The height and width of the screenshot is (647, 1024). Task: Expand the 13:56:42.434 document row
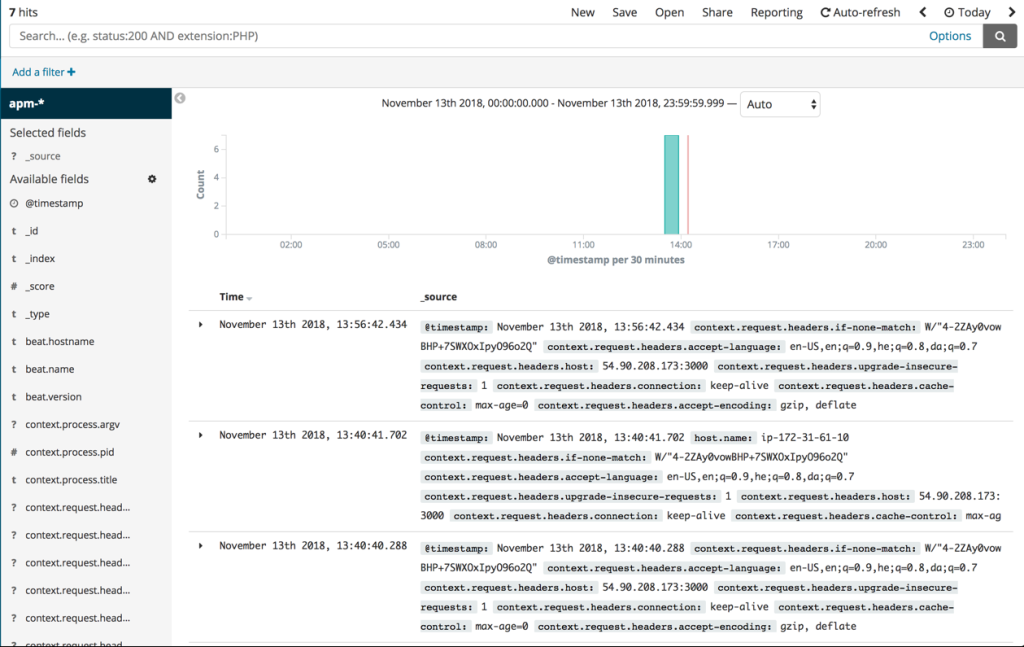198,324
